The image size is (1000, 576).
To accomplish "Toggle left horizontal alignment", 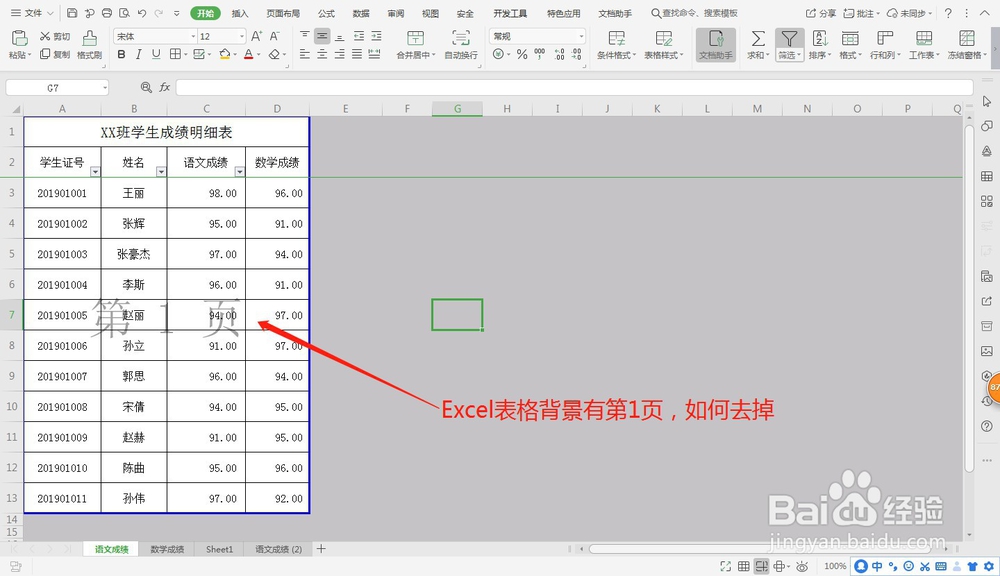I will [x=305, y=55].
